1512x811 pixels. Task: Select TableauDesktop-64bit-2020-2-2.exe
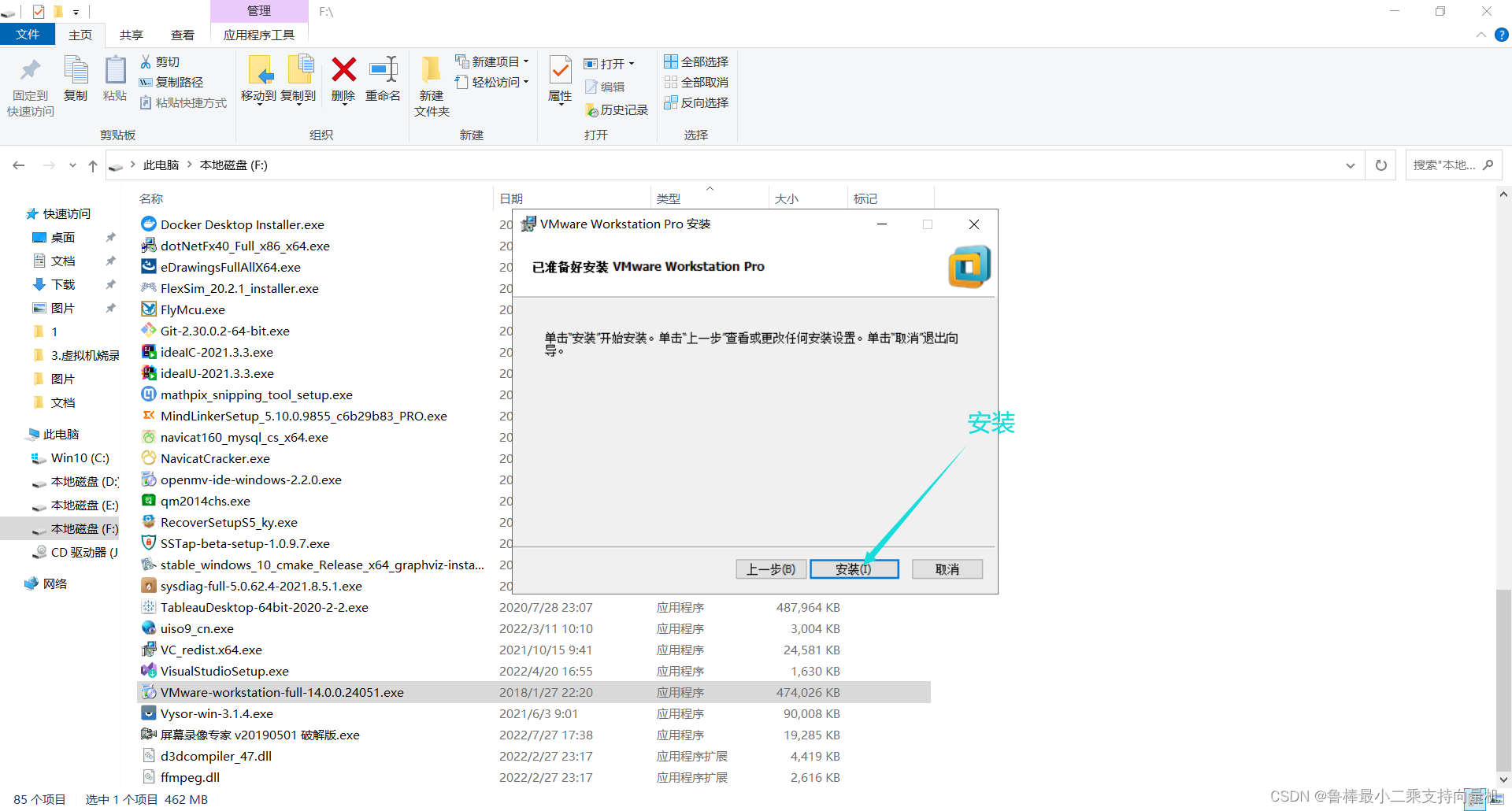click(265, 608)
